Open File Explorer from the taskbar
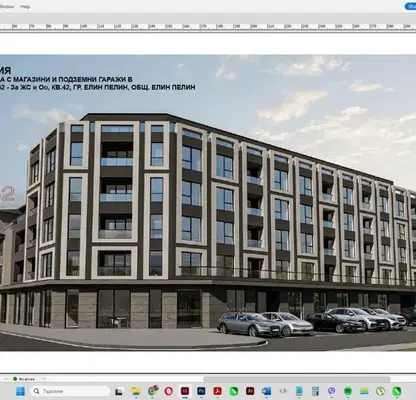The width and height of the screenshot is (416, 400). click(x=136, y=391)
